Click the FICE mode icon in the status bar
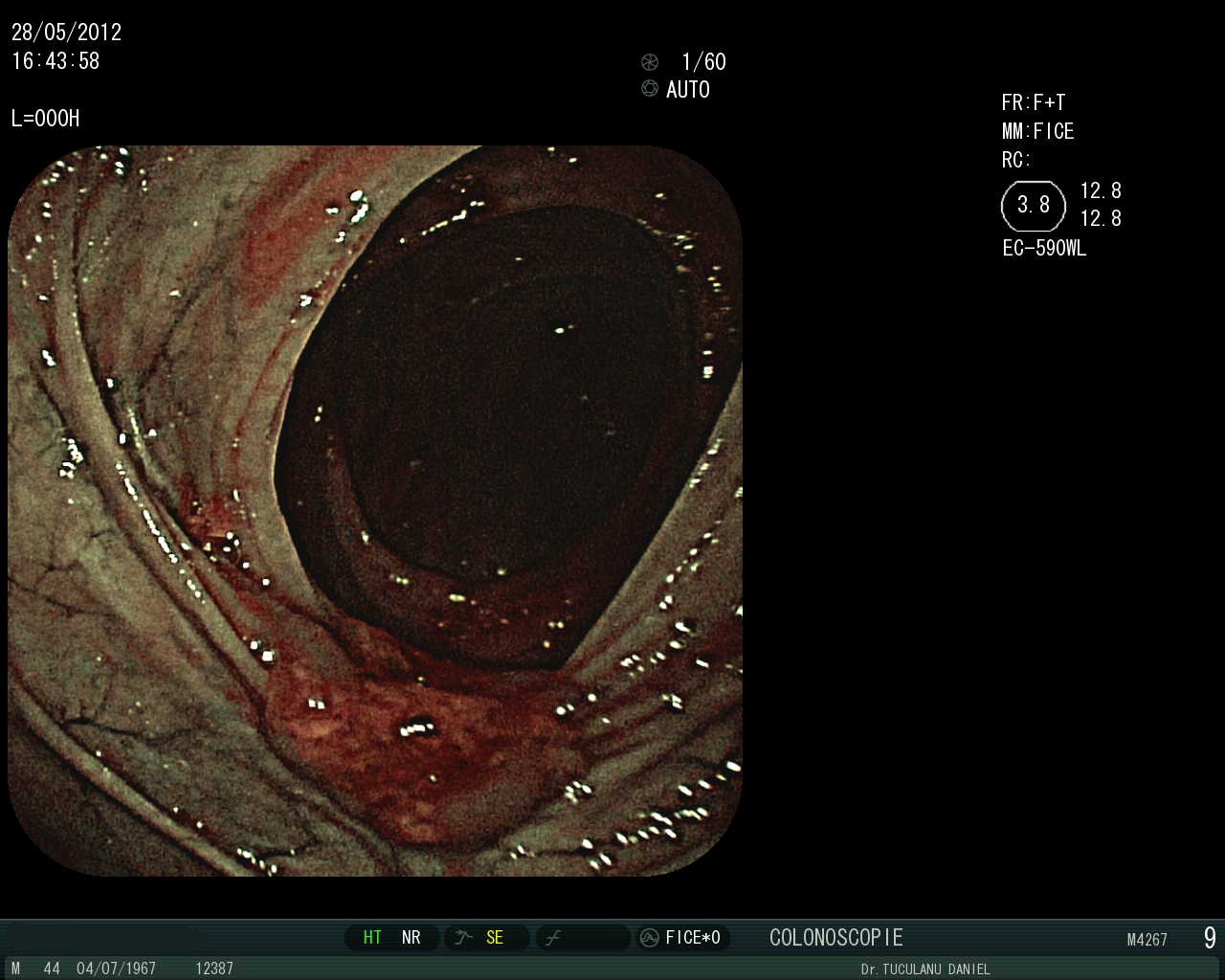The width and height of the screenshot is (1225, 980). click(650, 938)
